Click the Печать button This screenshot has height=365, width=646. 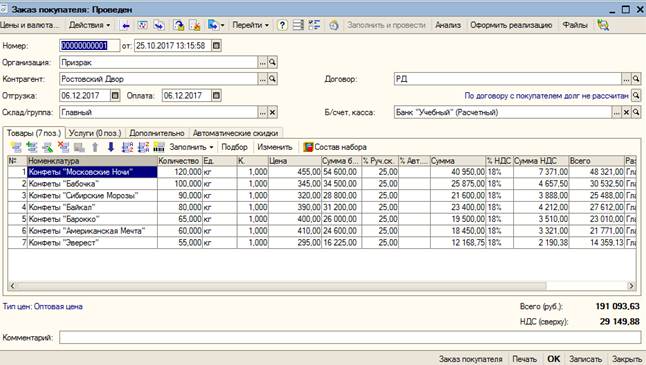[524, 359]
